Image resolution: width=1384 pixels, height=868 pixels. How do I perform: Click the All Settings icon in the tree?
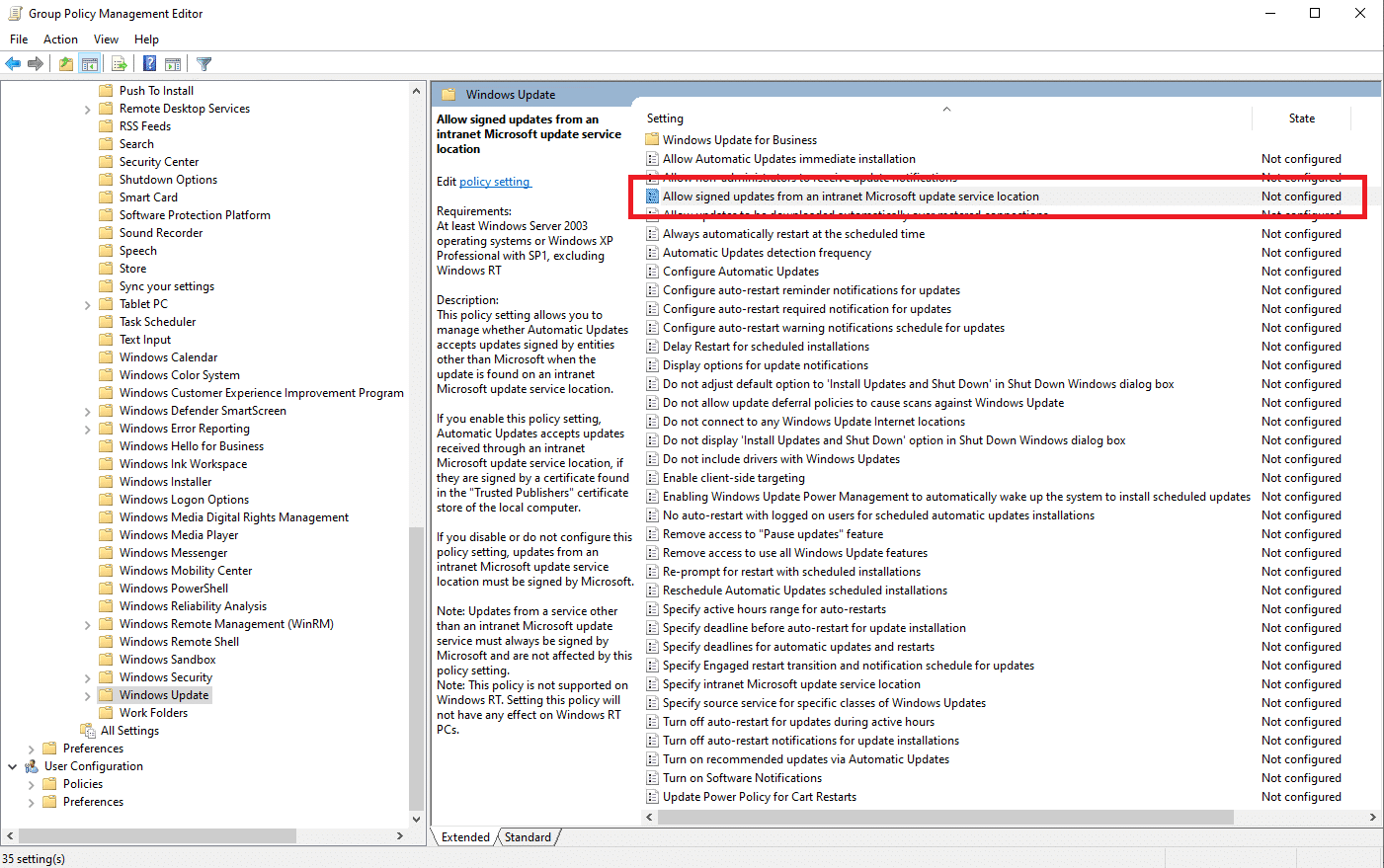coord(88,731)
